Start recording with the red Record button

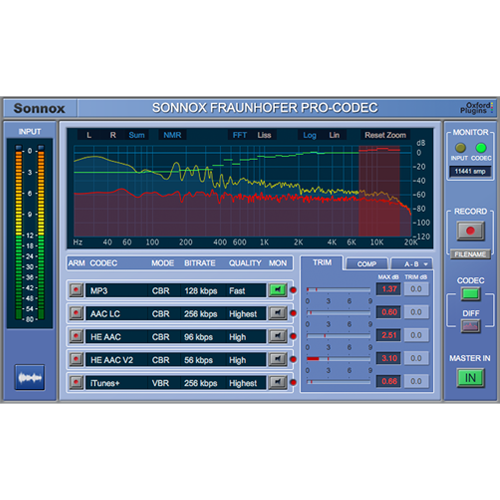[x=470, y=231]
